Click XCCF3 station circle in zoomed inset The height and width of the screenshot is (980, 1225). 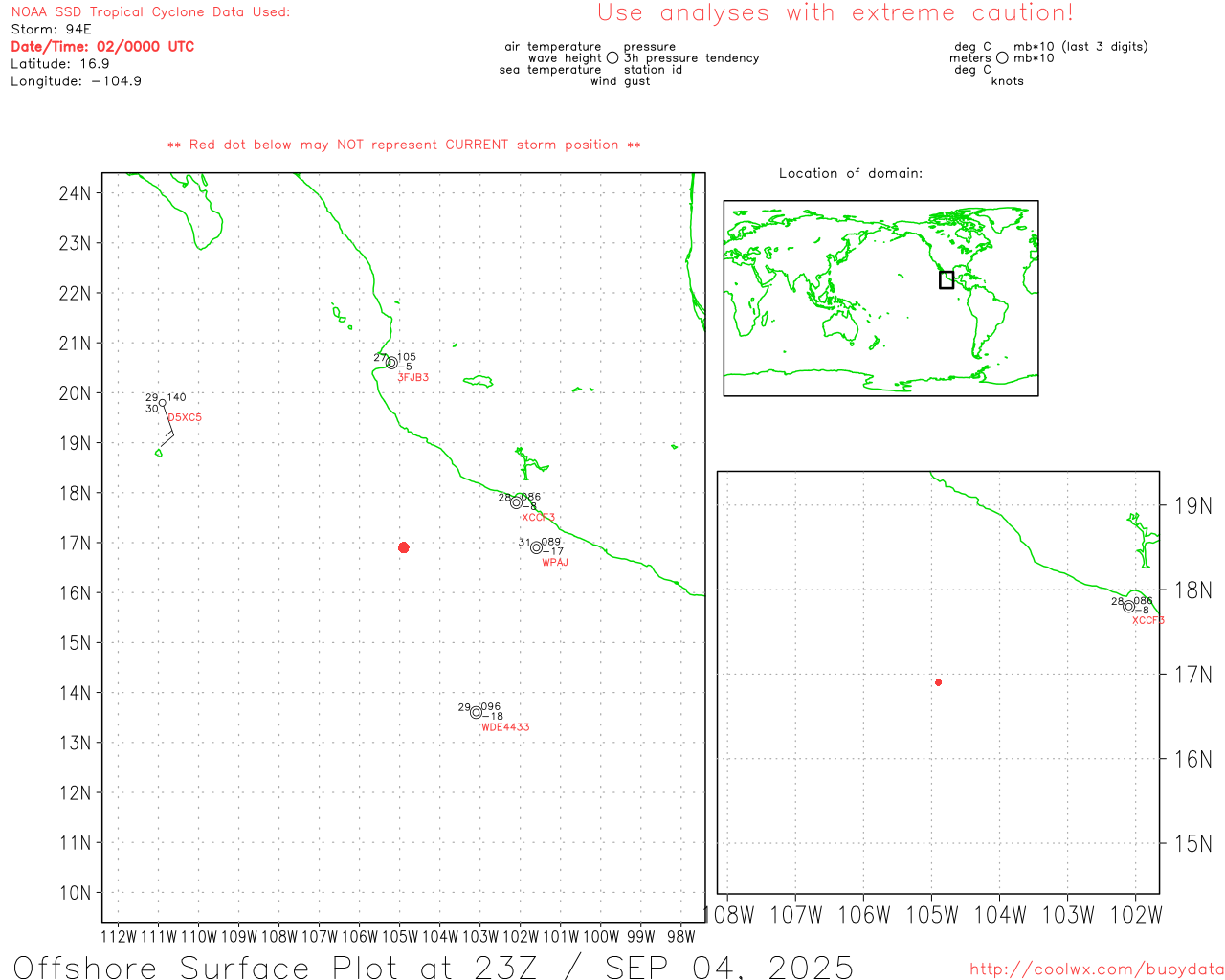(x=1129, y=606)
